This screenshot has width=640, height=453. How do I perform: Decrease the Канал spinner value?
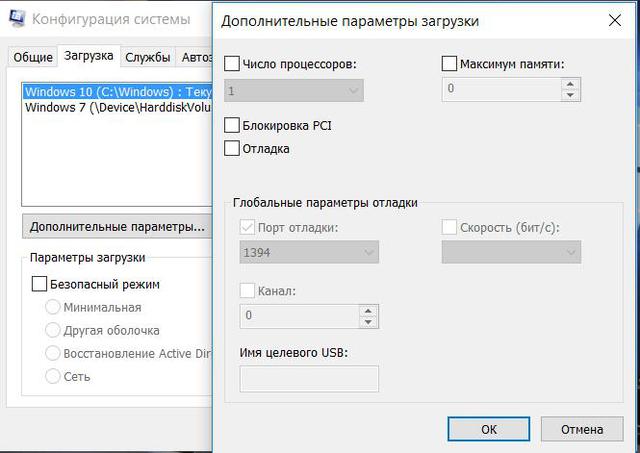coord(369,322)
